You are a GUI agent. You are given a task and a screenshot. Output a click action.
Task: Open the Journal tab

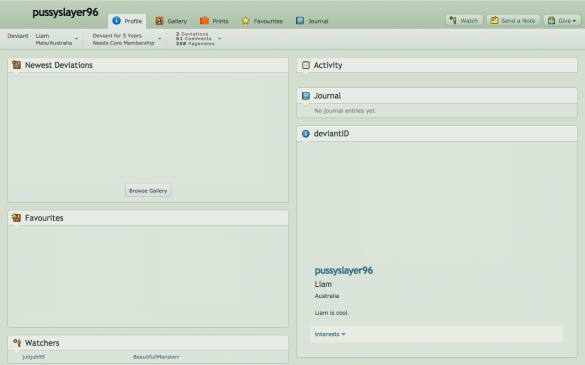pos(312,21)
